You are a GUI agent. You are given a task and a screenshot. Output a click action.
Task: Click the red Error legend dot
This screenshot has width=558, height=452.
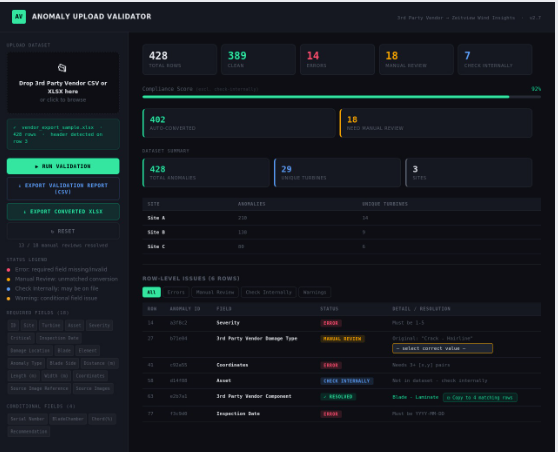(9, 270)
